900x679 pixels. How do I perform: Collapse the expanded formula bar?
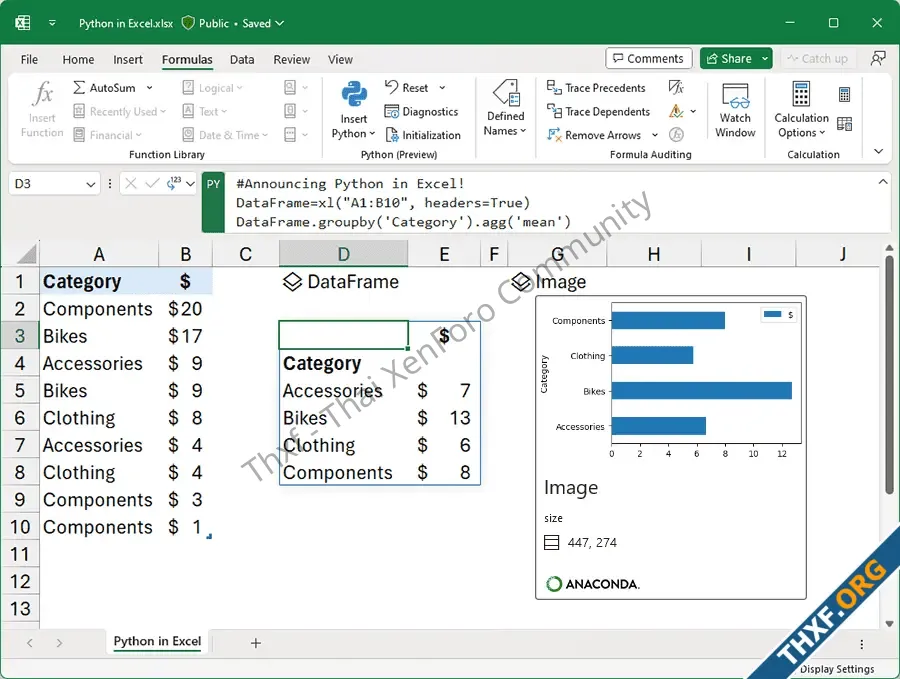[x=883, y=181]
